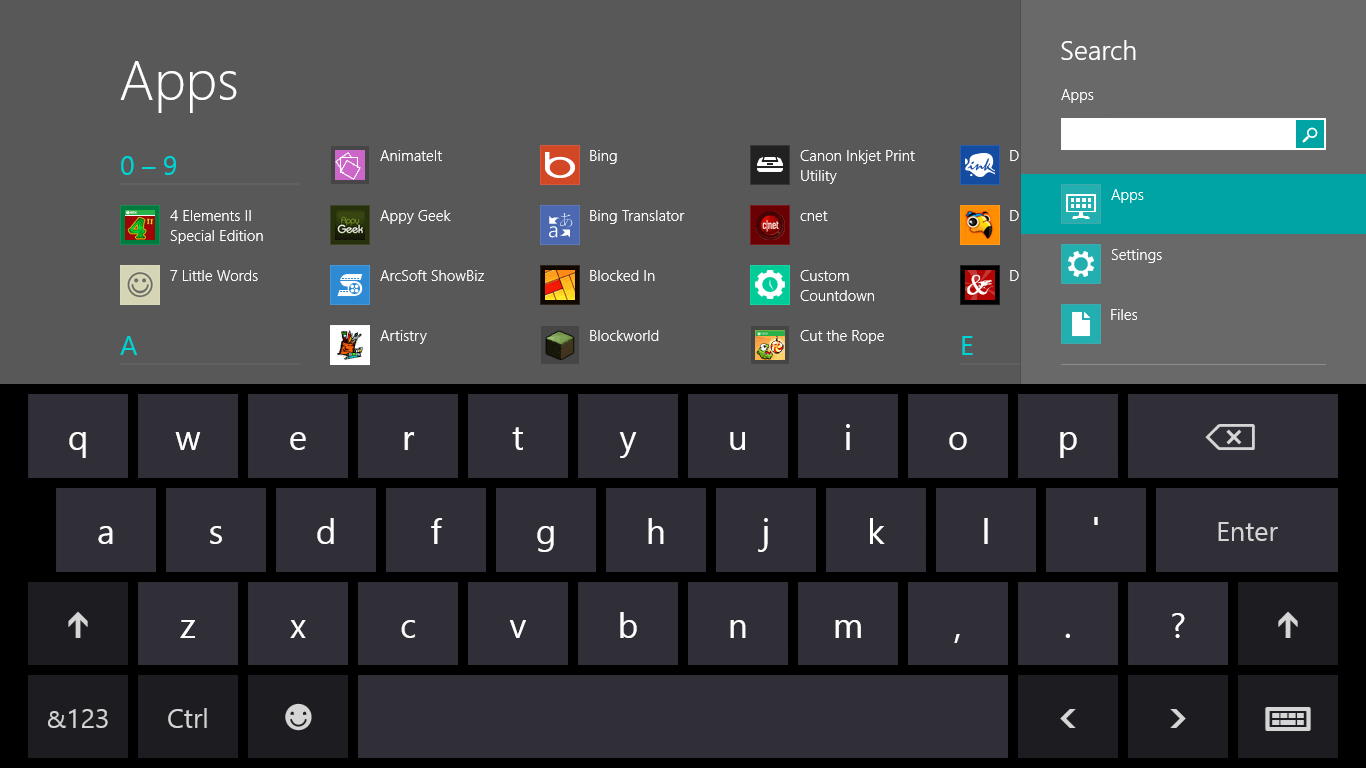Open the Appy Geek label

tap(415, 217)
